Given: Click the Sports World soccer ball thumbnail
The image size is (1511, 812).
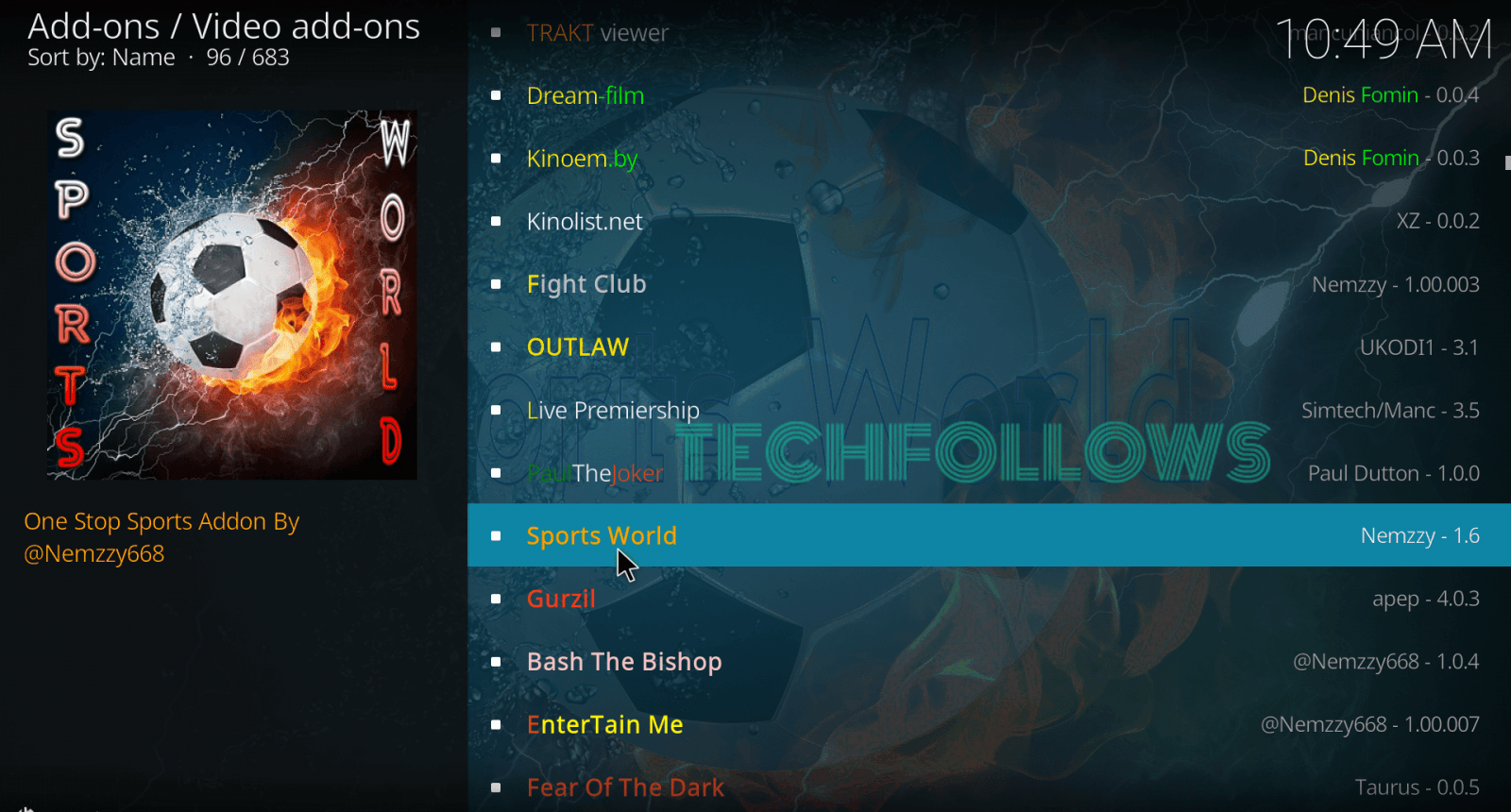Looking at the screenshot, I should pyautogui.click(x=232, y=295).
